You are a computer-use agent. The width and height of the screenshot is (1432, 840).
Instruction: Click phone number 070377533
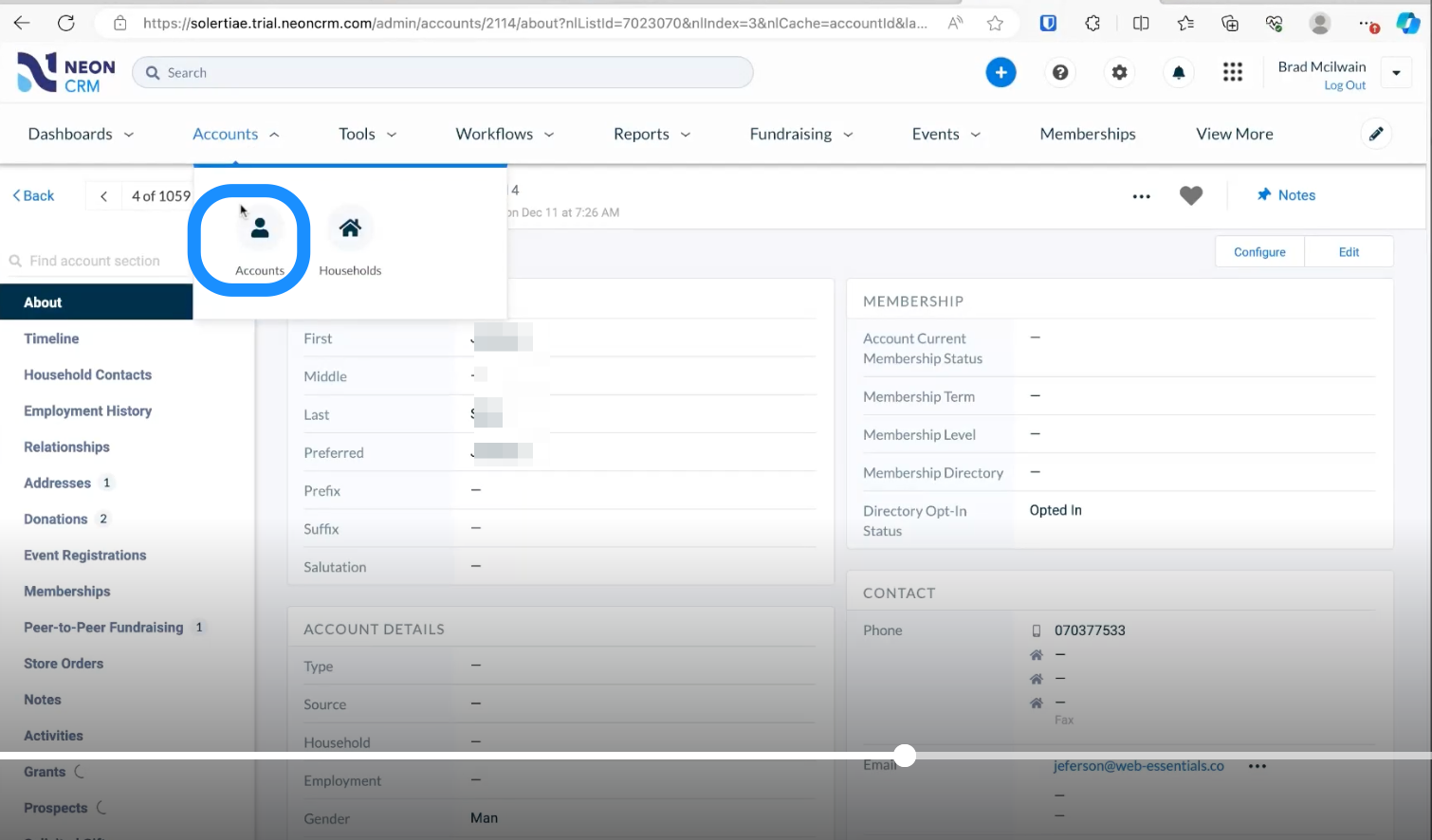(1090, 630)
